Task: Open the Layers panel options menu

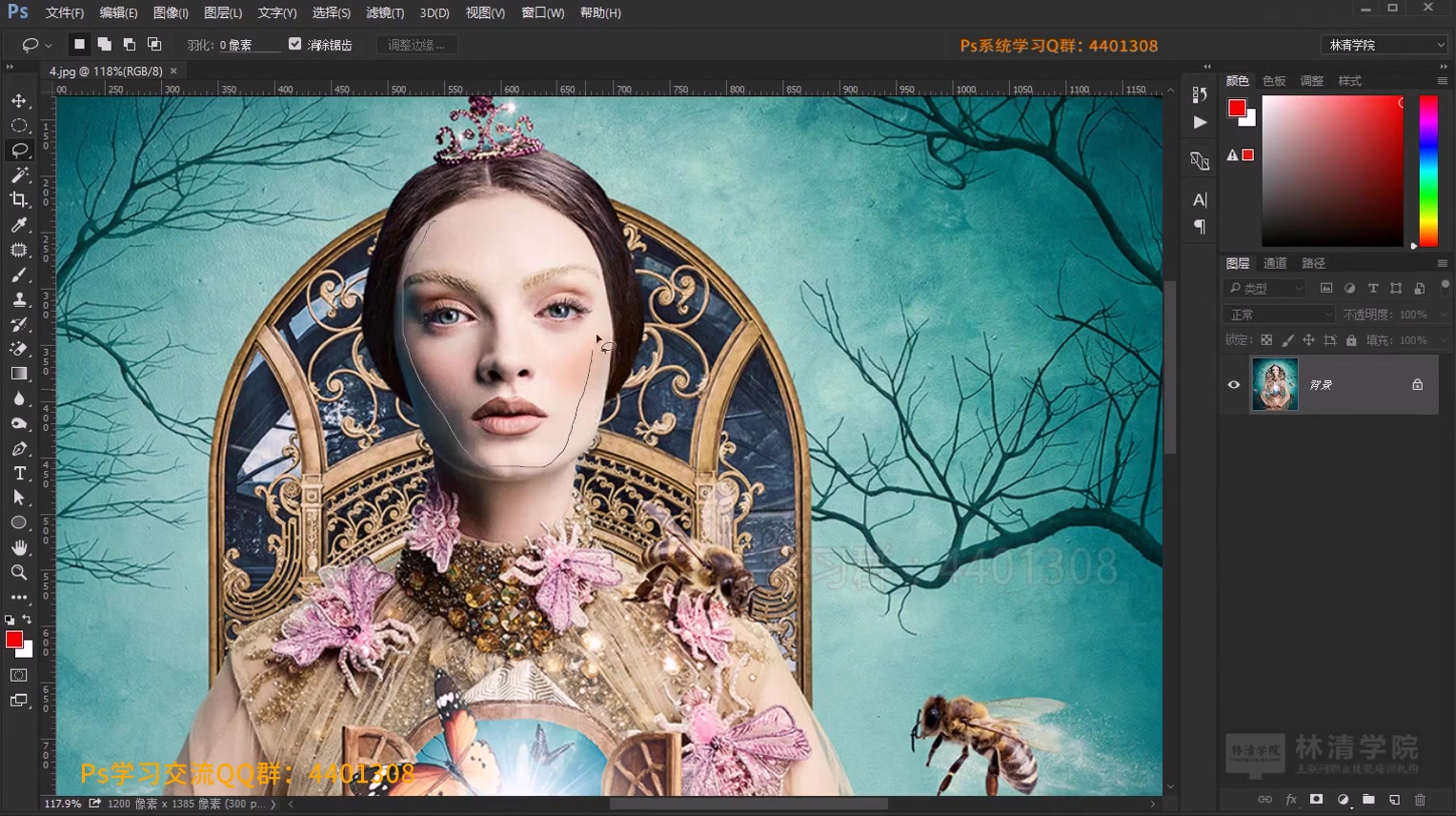Action: 1442,263
